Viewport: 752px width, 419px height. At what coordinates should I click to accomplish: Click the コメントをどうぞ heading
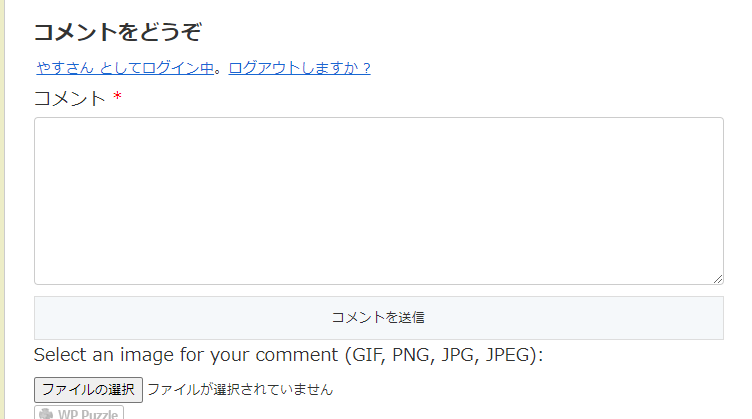pyautogui.click(x=118, y=32)
